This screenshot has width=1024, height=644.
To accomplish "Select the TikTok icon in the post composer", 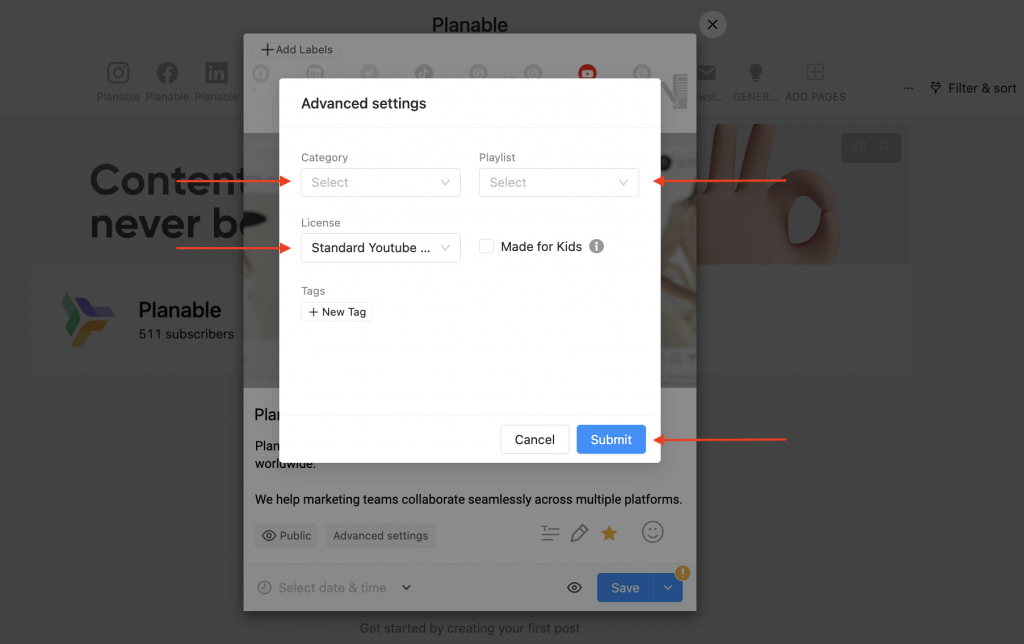I will (424, 72).
